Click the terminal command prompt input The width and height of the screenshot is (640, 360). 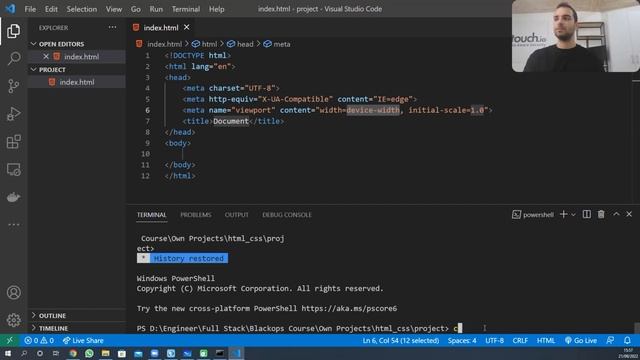[x=459, y=328]
